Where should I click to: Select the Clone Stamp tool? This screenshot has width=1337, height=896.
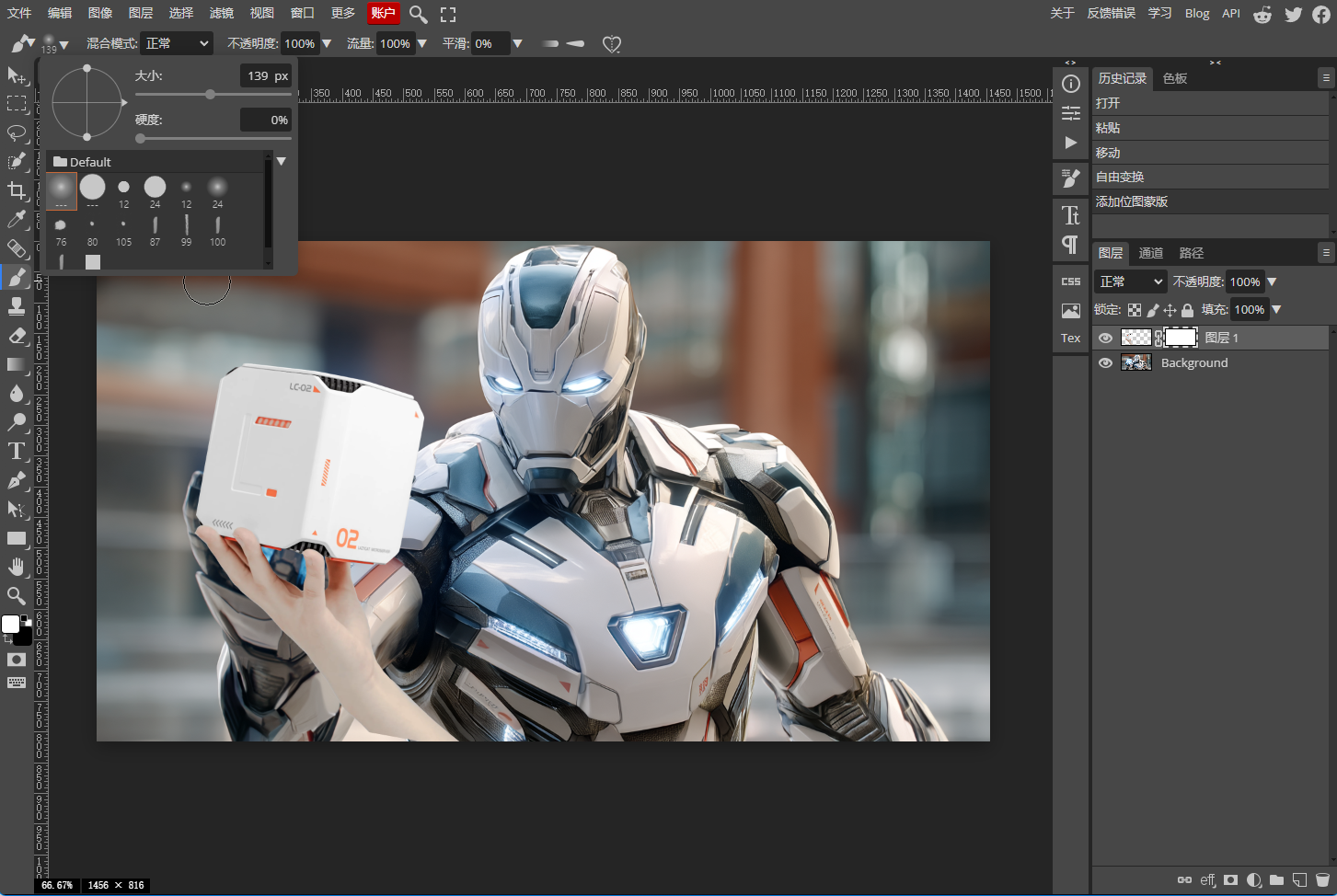[x=17, y=306]
